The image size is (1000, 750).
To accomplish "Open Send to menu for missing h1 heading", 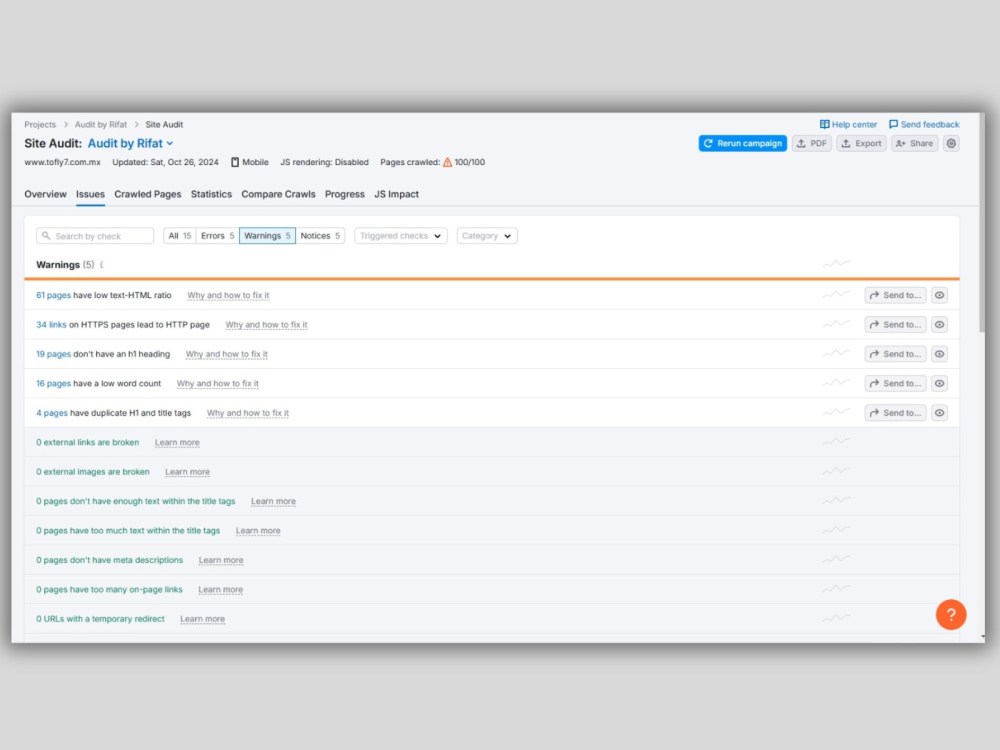I will (895, 354).
